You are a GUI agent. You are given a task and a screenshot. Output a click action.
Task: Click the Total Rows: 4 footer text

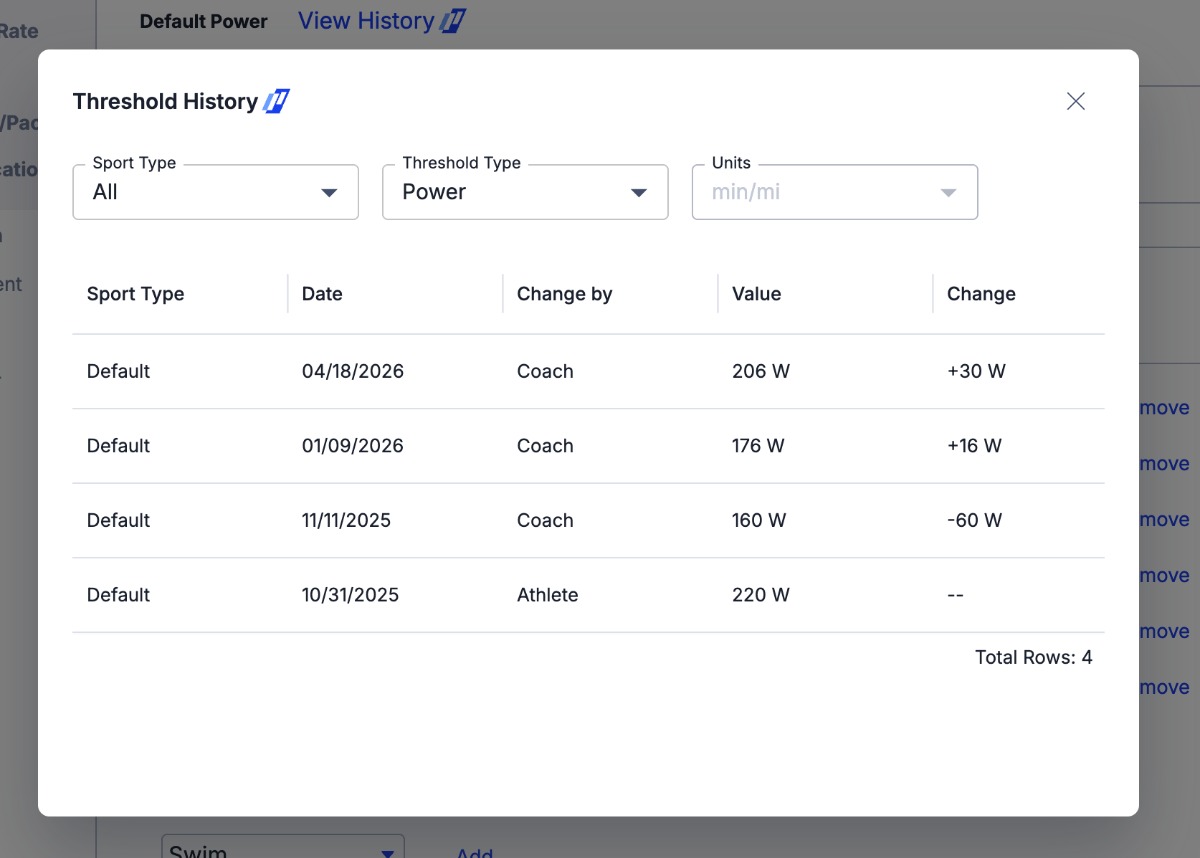click(1033, 658)
